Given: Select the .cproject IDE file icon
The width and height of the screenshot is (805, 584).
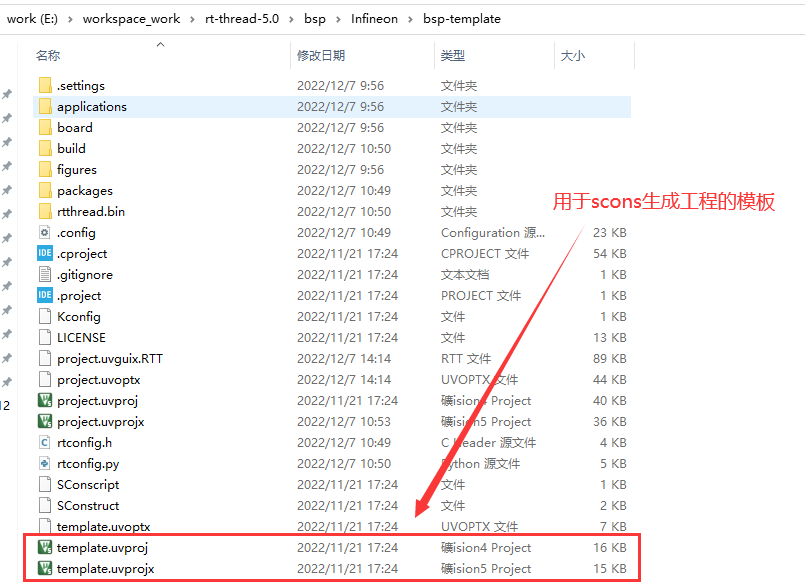Looking at the screenshot, I should (x=44, y=254).
